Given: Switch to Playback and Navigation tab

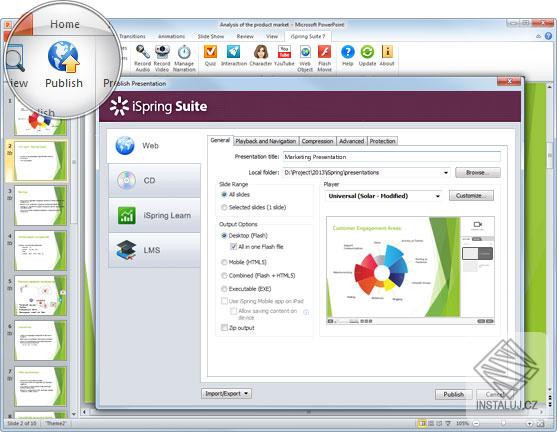Looking at the screenshot, I should pyautogui.click(x=266, y=141).
